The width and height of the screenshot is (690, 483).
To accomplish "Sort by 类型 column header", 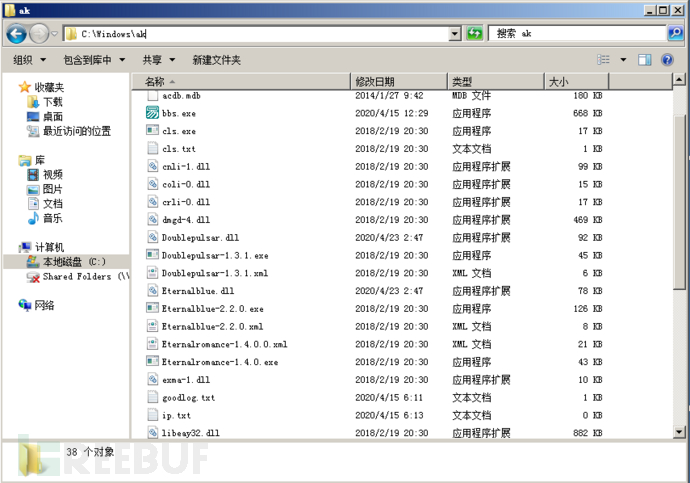I will pyautogui.click(x=496, y=81).
